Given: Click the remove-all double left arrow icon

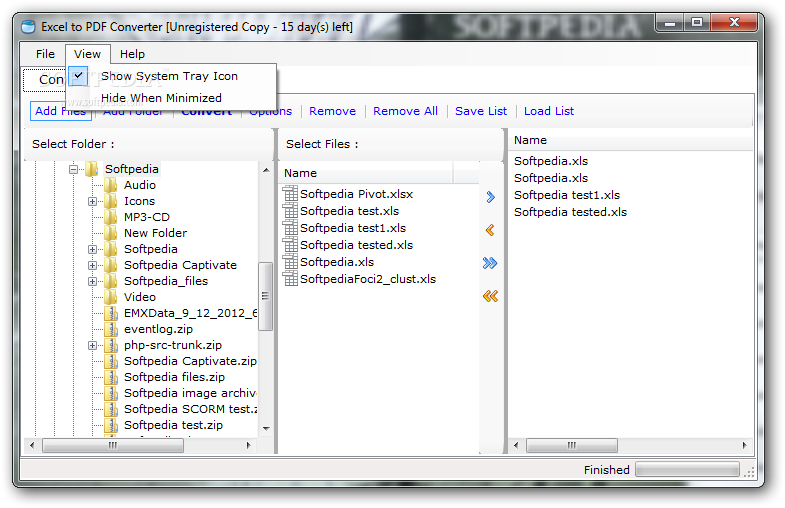Looking at the screenshot, I should tap(490, 296).
